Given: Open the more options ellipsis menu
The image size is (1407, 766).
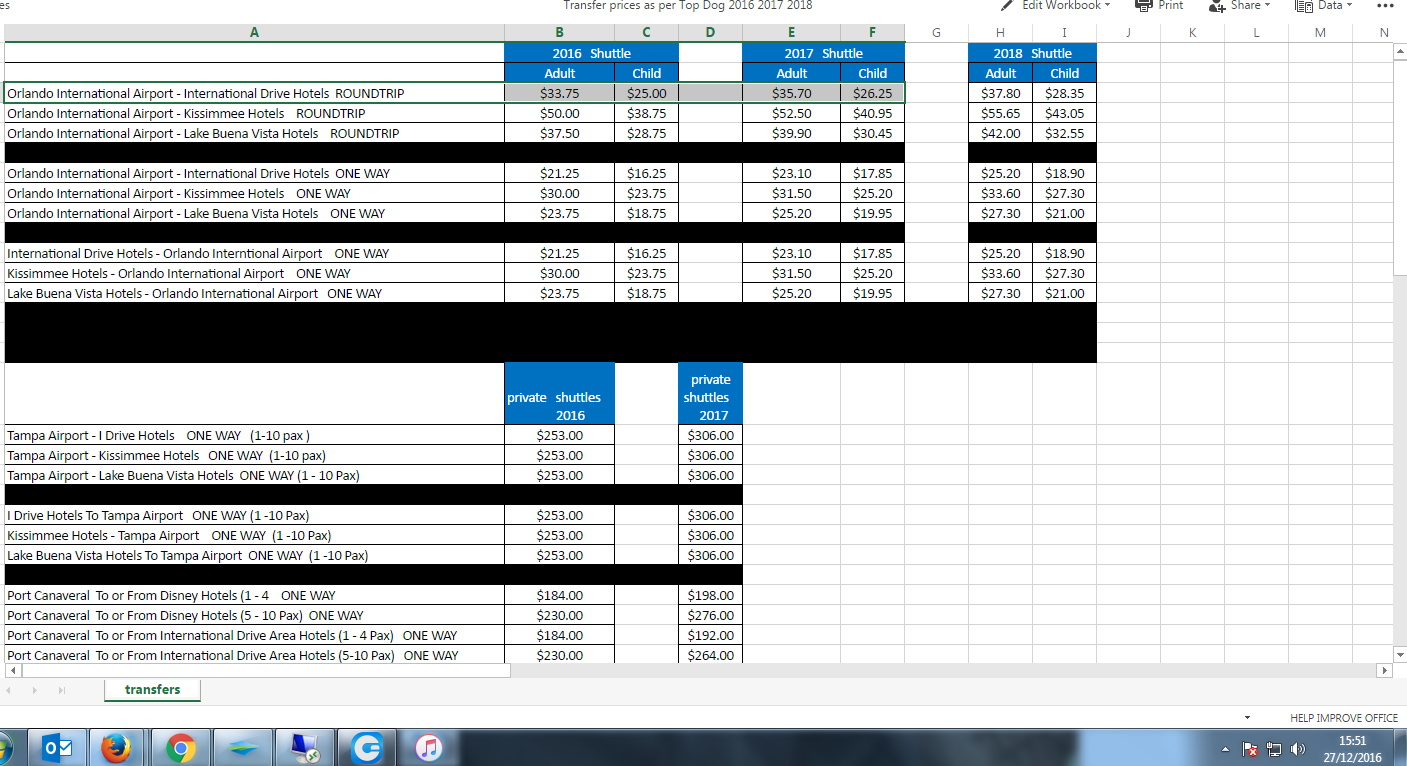Looking at the screenshot, I should pos(1385,5).
